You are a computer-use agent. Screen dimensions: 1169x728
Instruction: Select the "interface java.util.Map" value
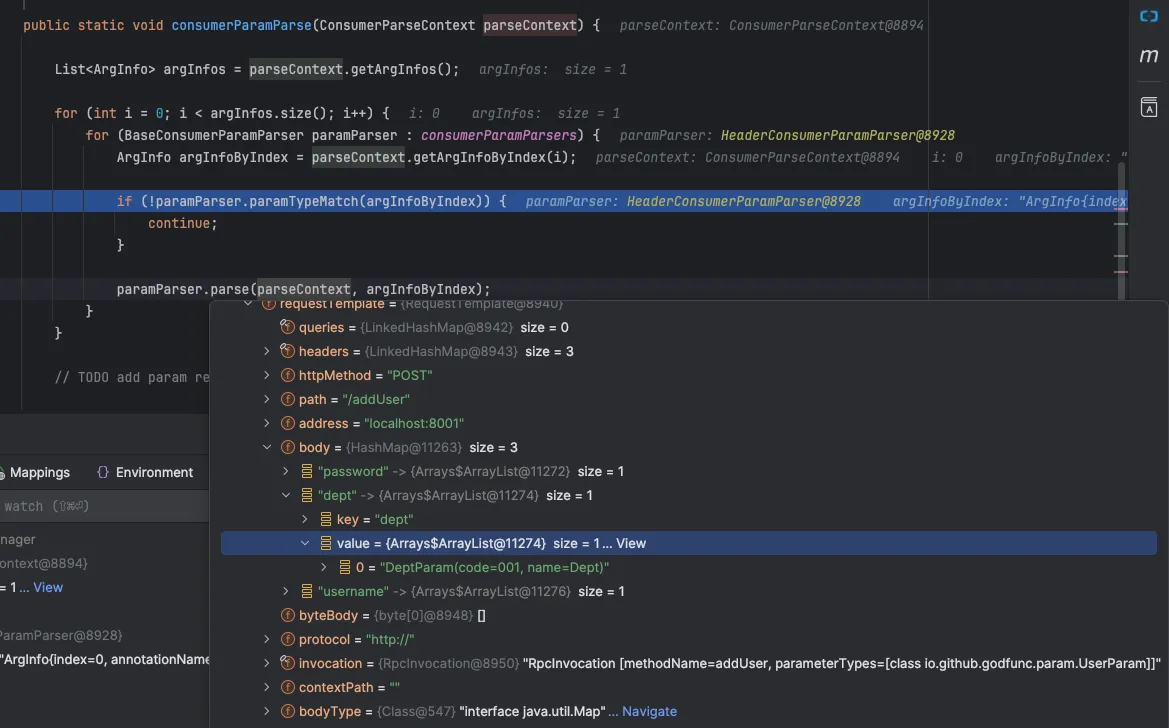click(532, 711)
